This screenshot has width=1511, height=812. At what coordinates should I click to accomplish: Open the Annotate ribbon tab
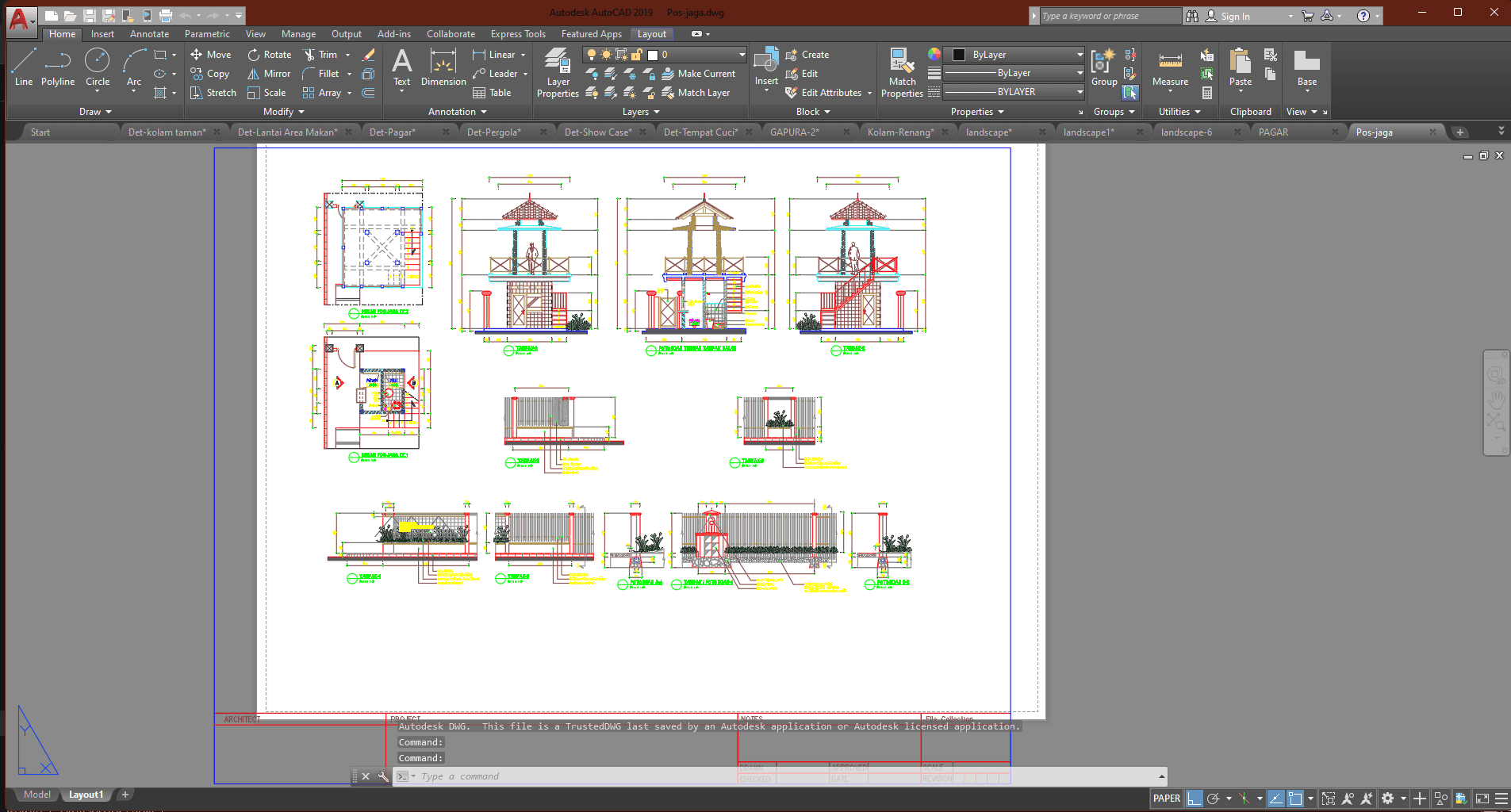coord(149,34)
